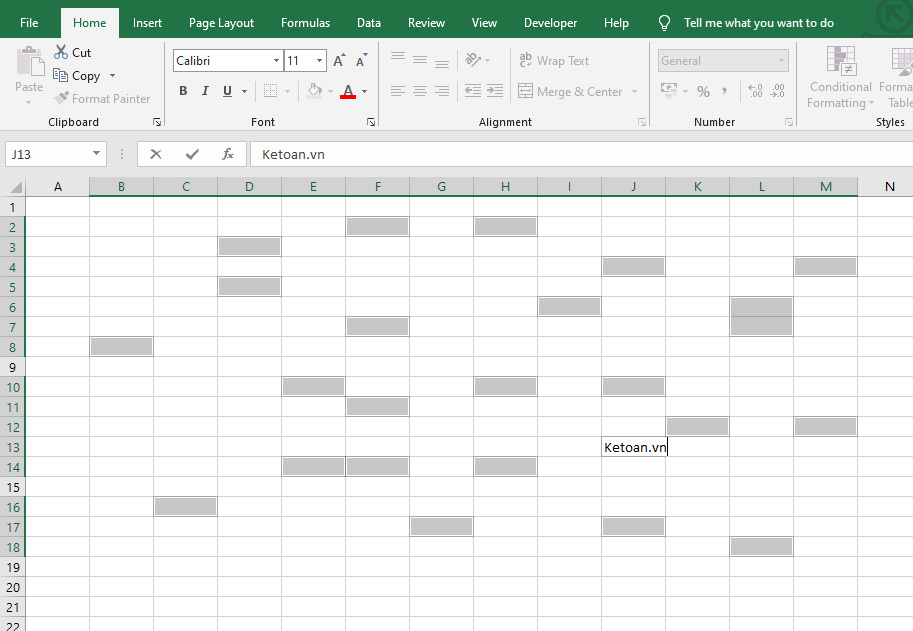Click the Paste clipboard icon
913x631 pixels.
[30, 62]
